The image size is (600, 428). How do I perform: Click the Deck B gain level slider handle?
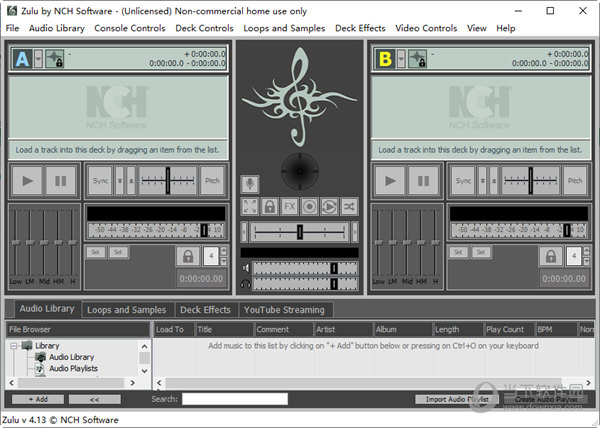click(x=567, y=230)
